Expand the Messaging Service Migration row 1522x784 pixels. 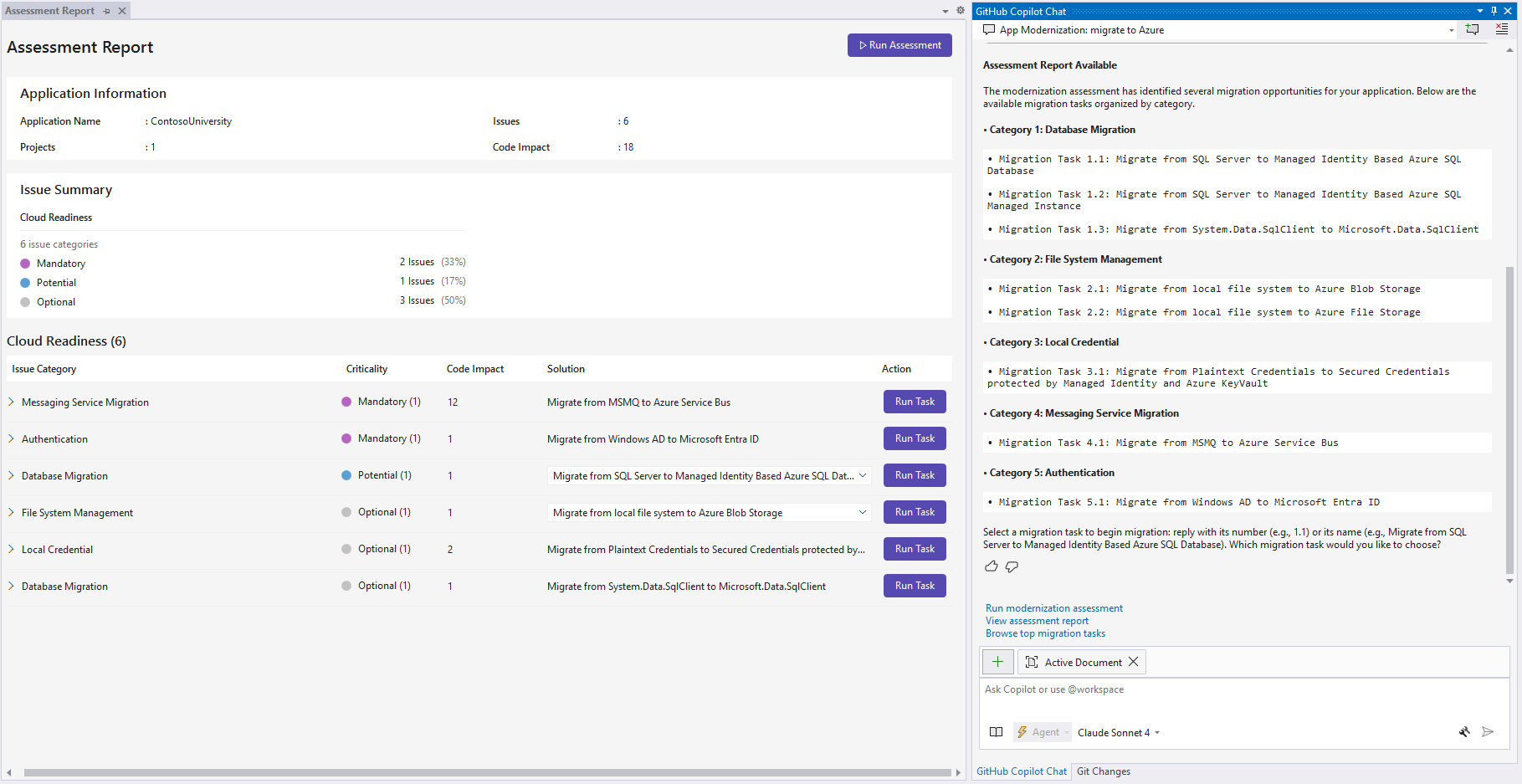11,402
